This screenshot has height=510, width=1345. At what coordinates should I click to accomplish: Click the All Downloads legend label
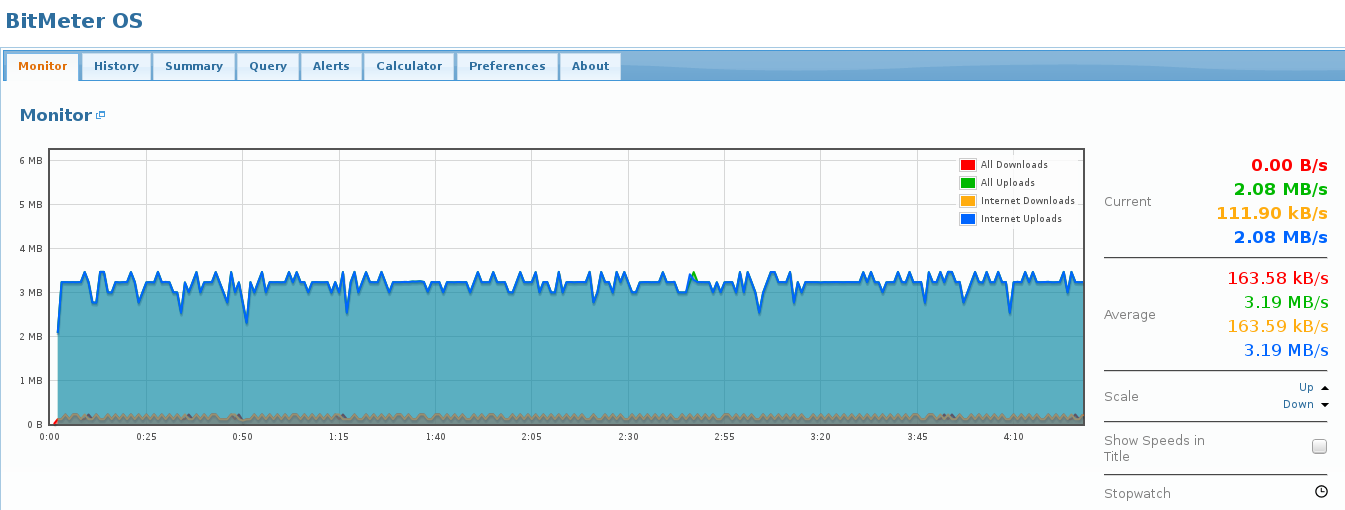pyautogui.click(x=1014, y=165)
